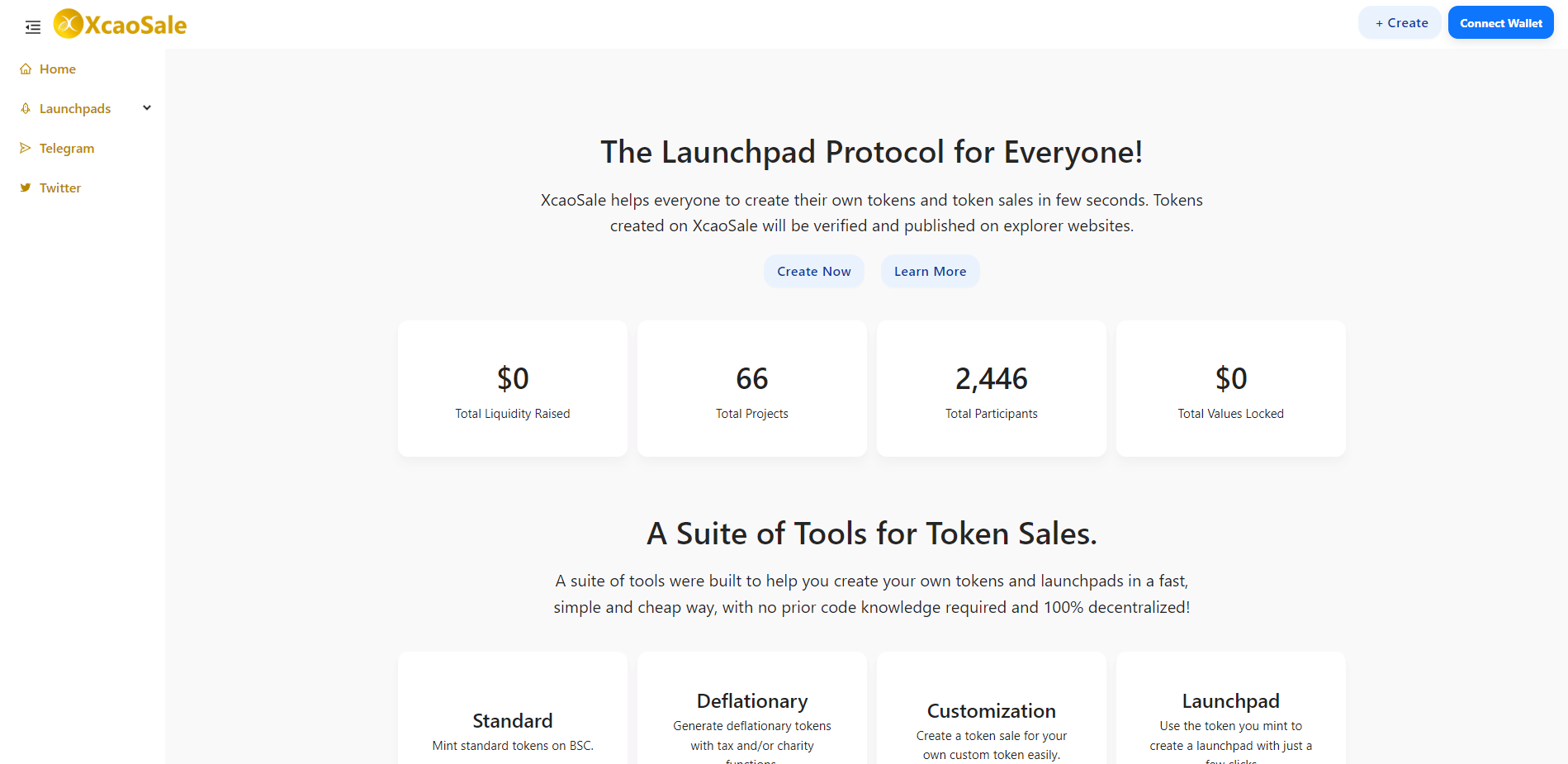The width and height of the screenshot is (1568, 764).
Task: Select the Total Projects stat card
Action: [752, 389]
